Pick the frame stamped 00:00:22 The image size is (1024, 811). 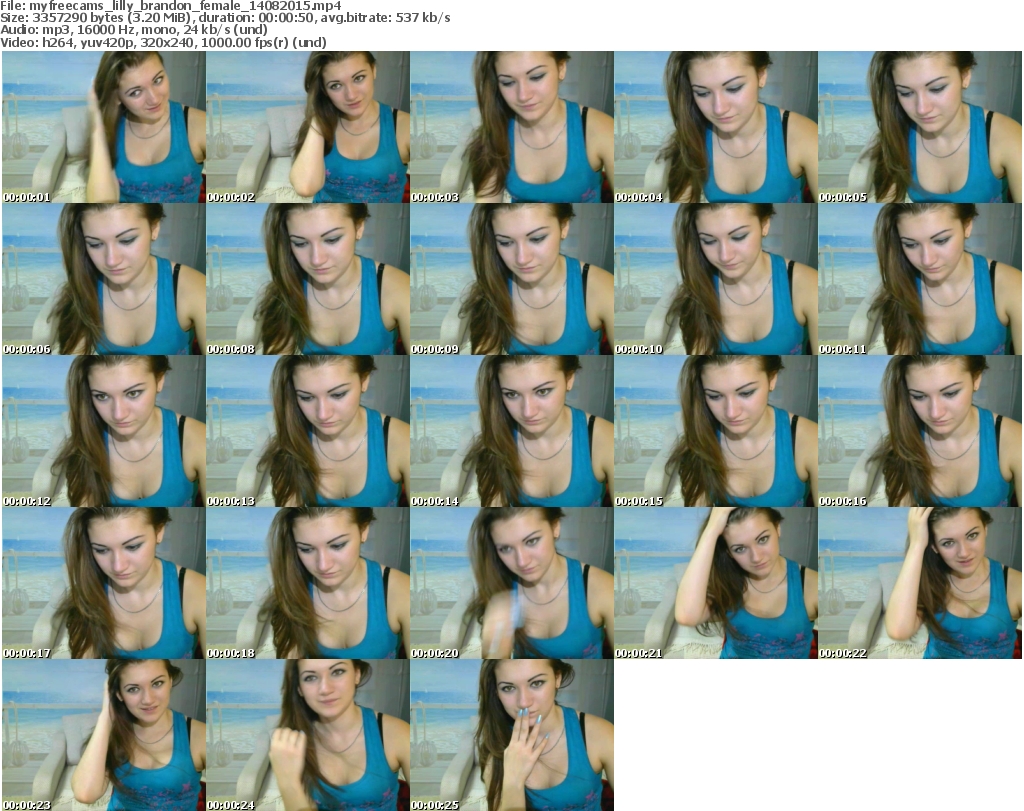click(x=920, y=583)
